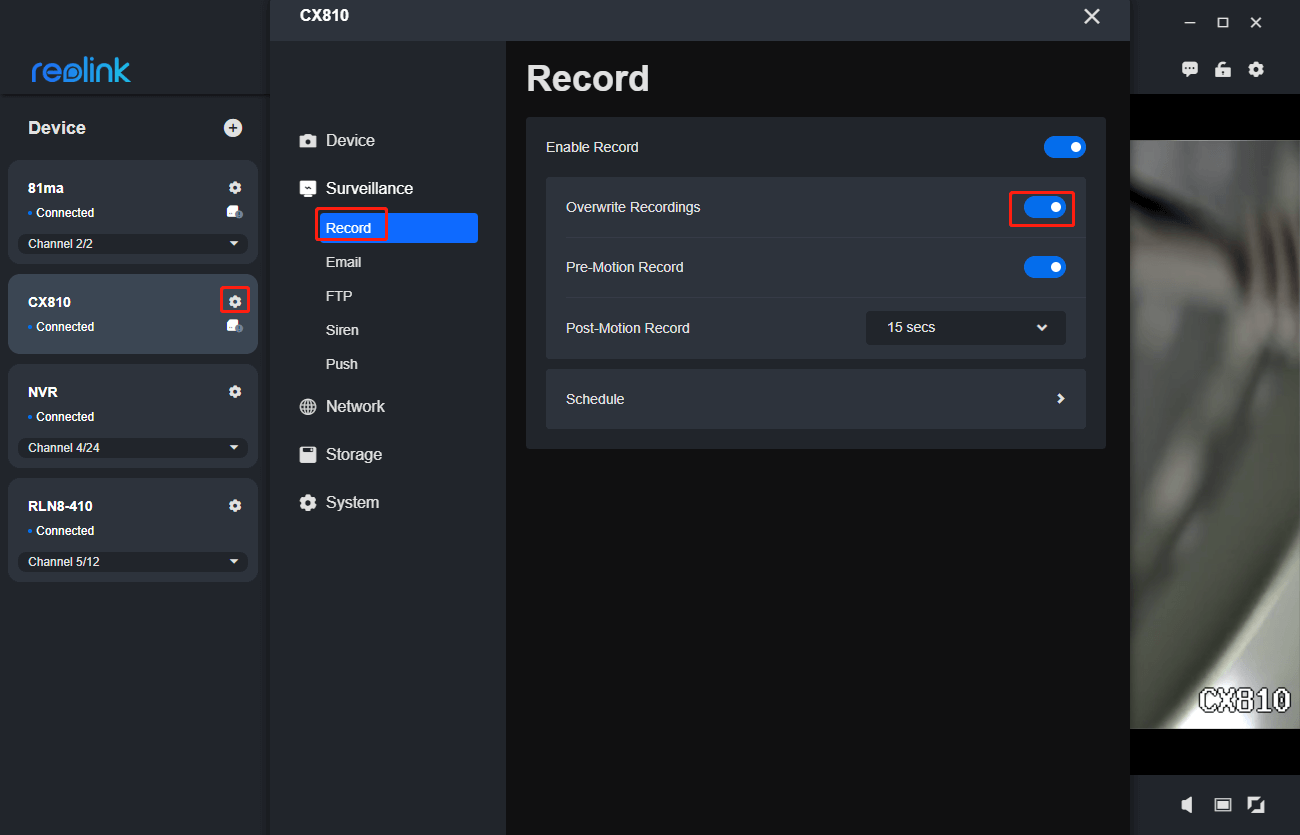Image resolution: width=1300 pixels, height=835 pixels.
Task: Open settings gear for CX810 device
Action: point(235,301)
